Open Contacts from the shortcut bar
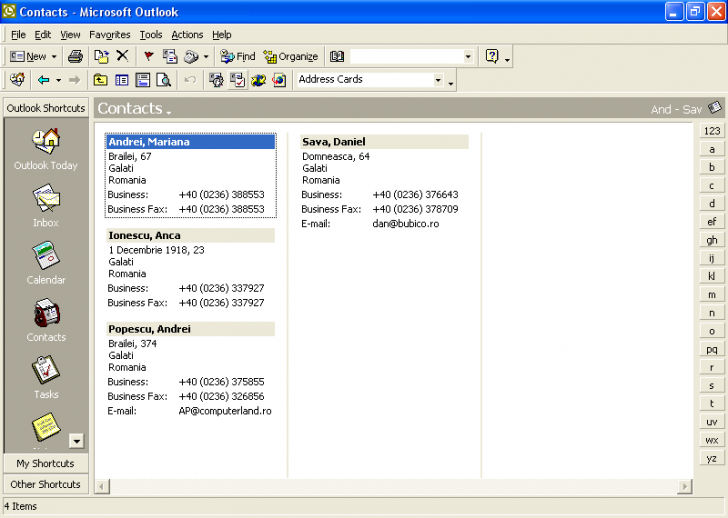The width and height of the screenshot is (728, 518). click(x=46, y=320)
